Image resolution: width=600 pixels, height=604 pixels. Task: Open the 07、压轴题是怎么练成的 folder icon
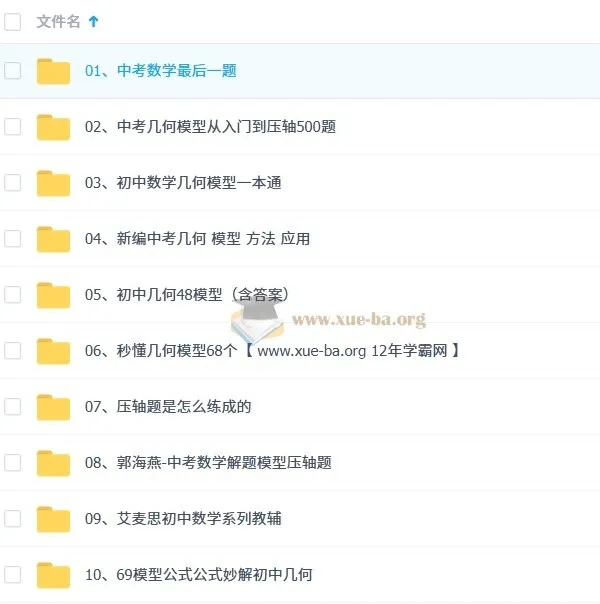click(54, 407)
